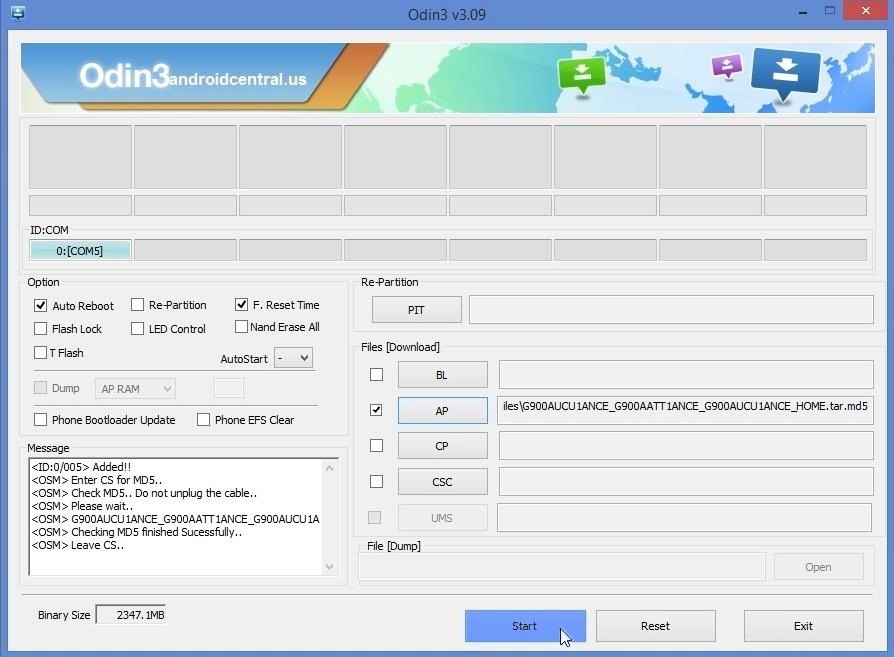Click "Check MD5.. Do not unplug" log line
The height and width of the screenshot is (657, 894).
(x=144, y=493)
